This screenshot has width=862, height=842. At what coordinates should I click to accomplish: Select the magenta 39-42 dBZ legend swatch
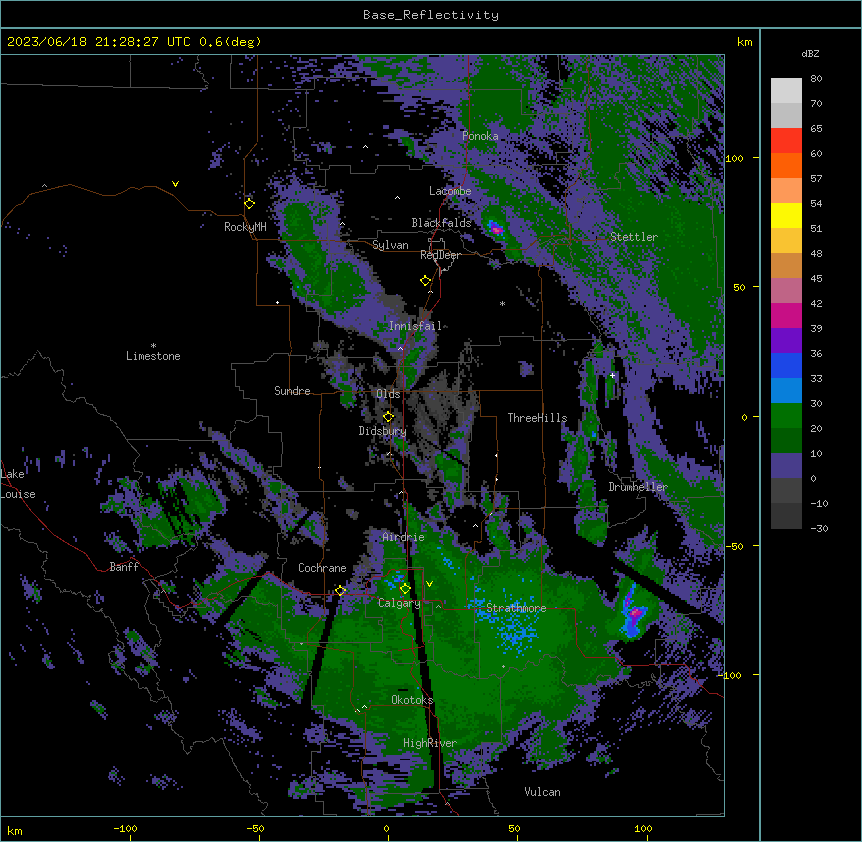click(x=786, y=315)
